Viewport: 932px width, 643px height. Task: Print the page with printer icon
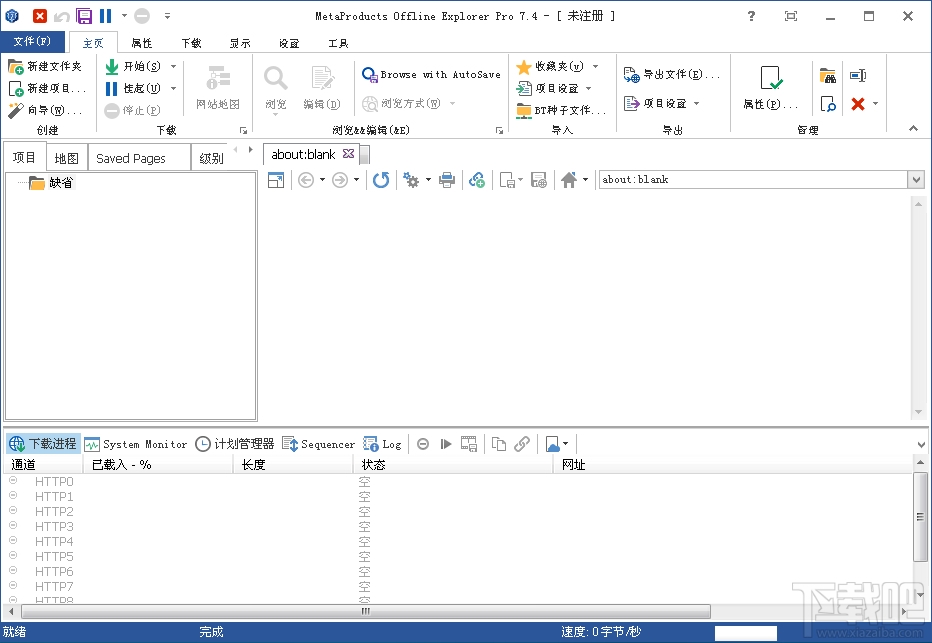(x=447, y=179)
